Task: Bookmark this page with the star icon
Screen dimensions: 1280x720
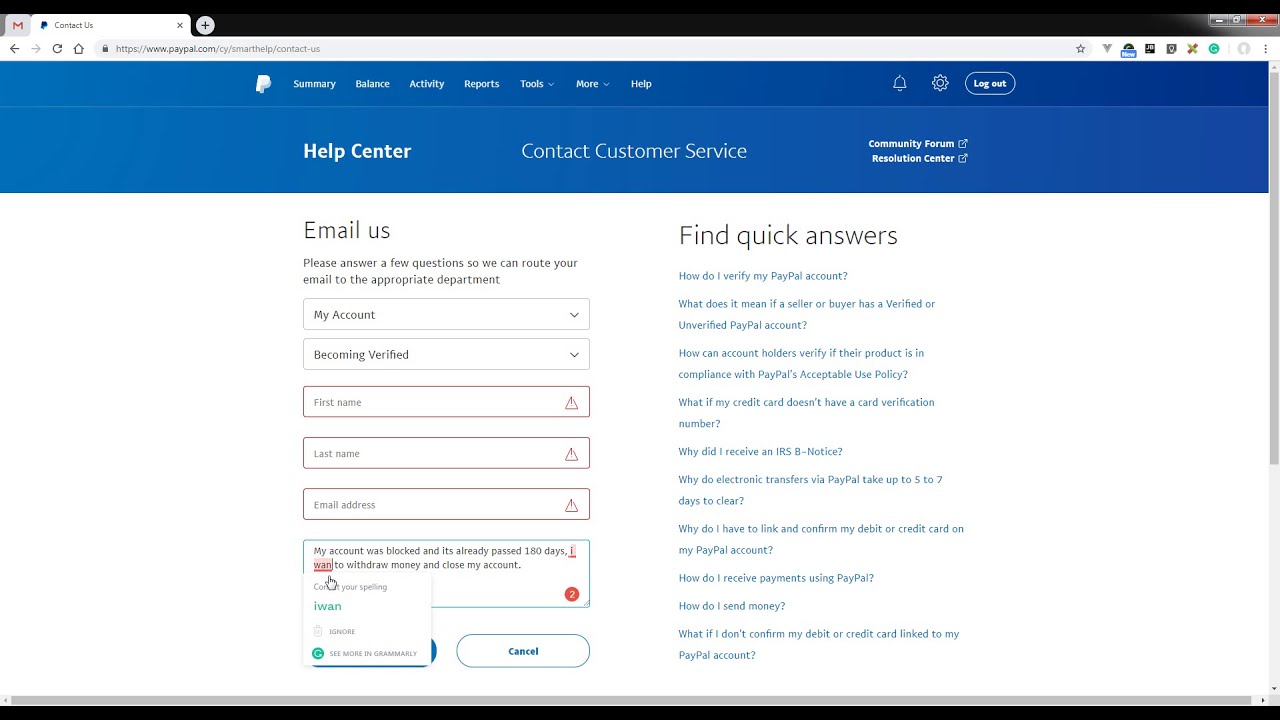Action: point(1081,48)
